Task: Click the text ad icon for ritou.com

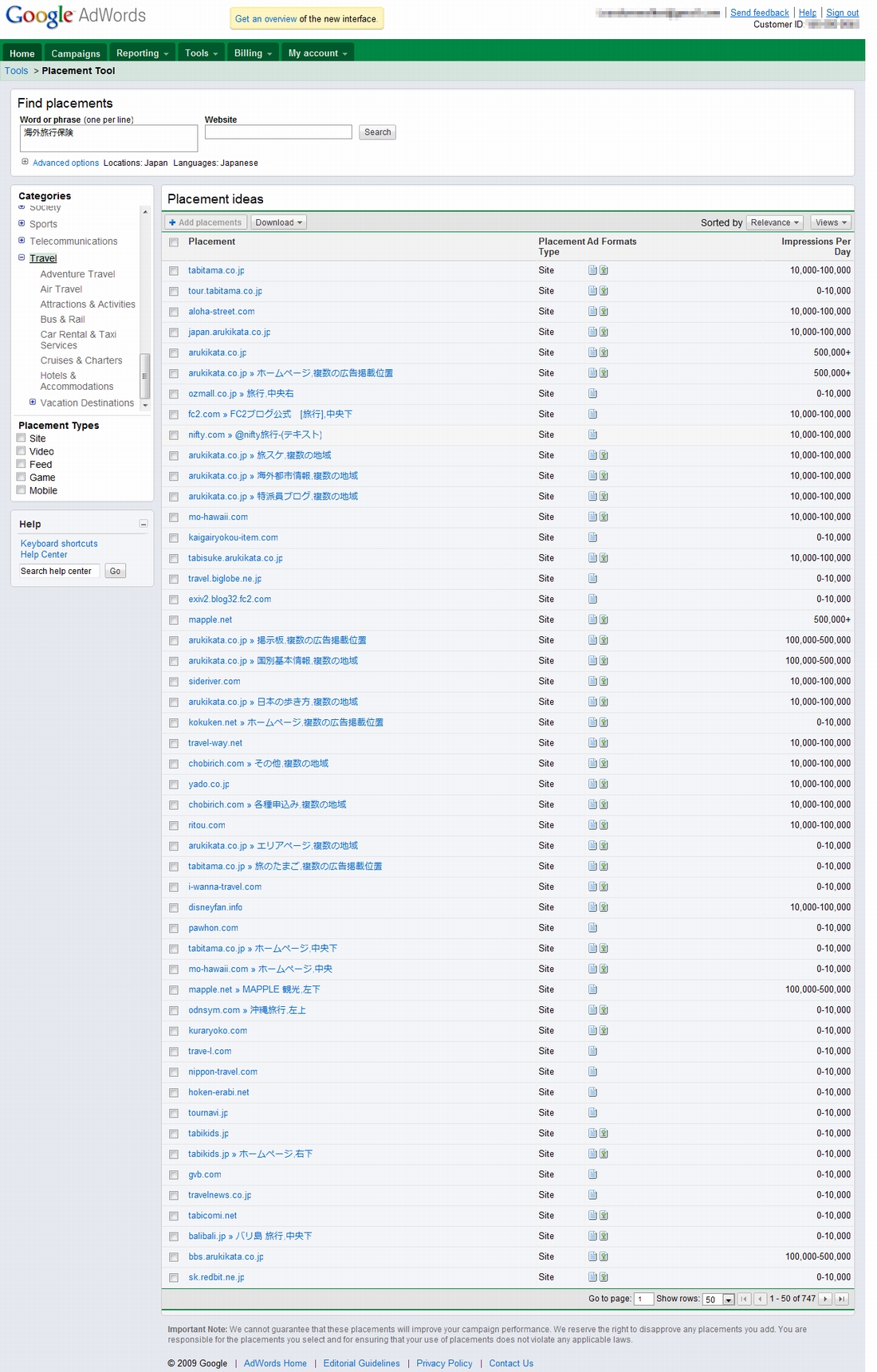Action: [592, 825]
